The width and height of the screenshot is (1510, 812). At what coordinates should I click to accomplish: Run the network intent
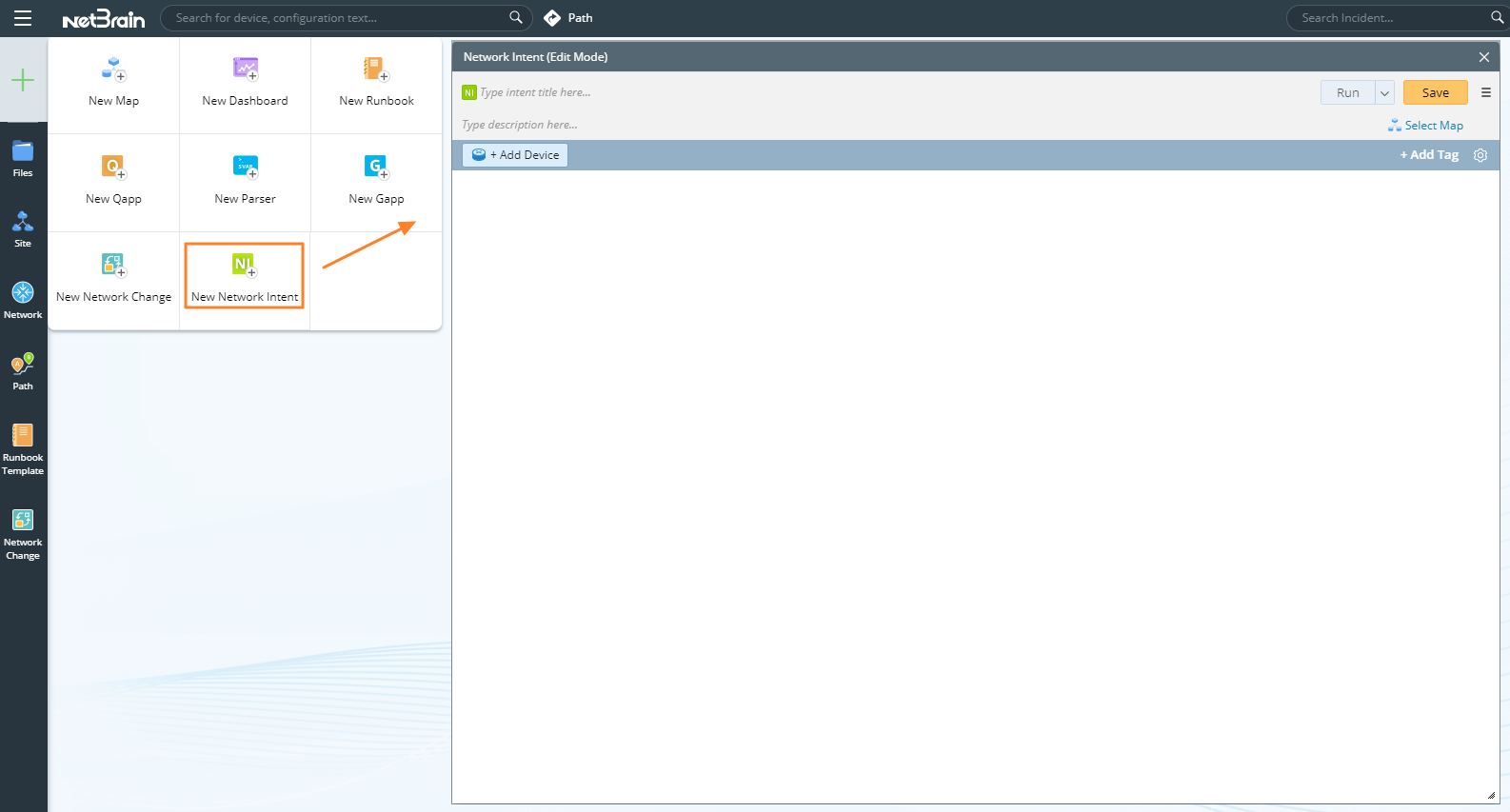coord(1347,92)
